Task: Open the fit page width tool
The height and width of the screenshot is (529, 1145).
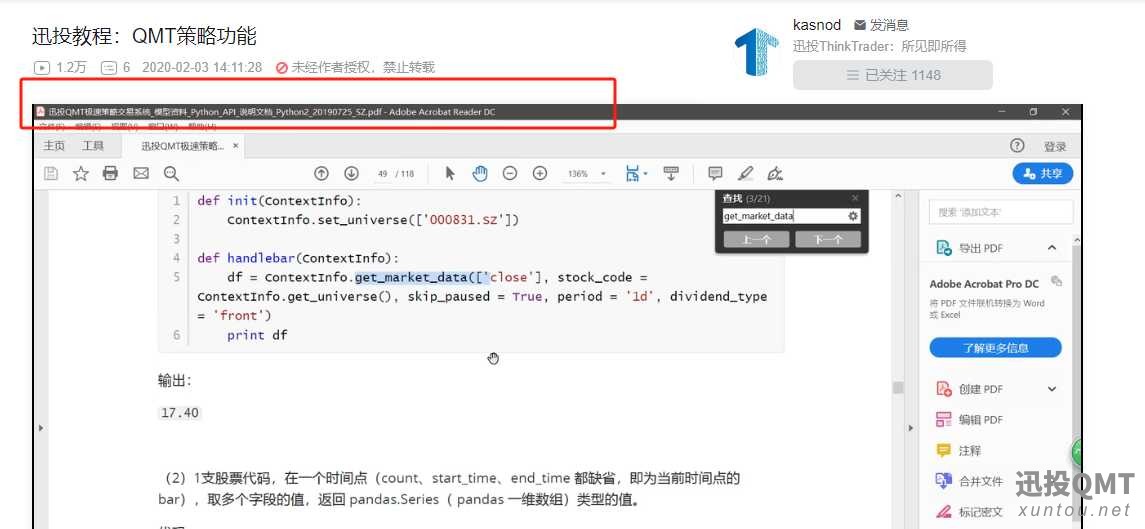Action: 634,174
